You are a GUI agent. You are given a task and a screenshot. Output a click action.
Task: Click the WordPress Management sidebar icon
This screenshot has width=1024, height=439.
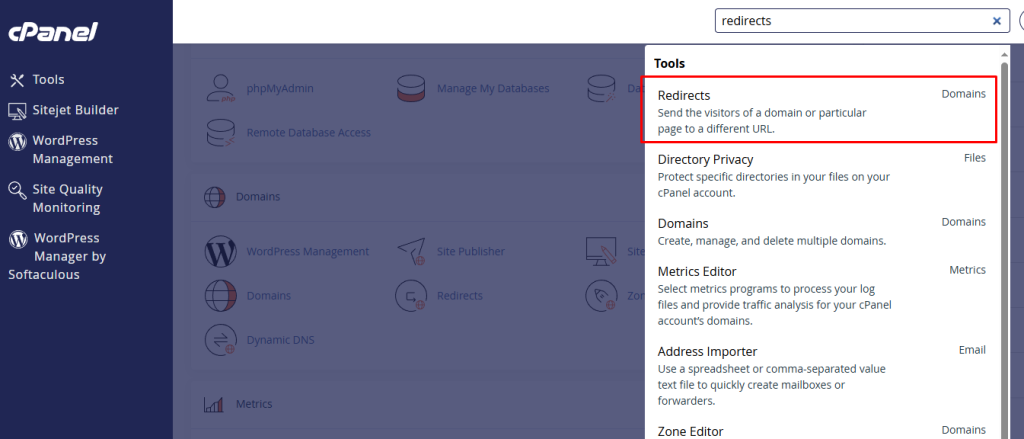(x=17, y=142)
